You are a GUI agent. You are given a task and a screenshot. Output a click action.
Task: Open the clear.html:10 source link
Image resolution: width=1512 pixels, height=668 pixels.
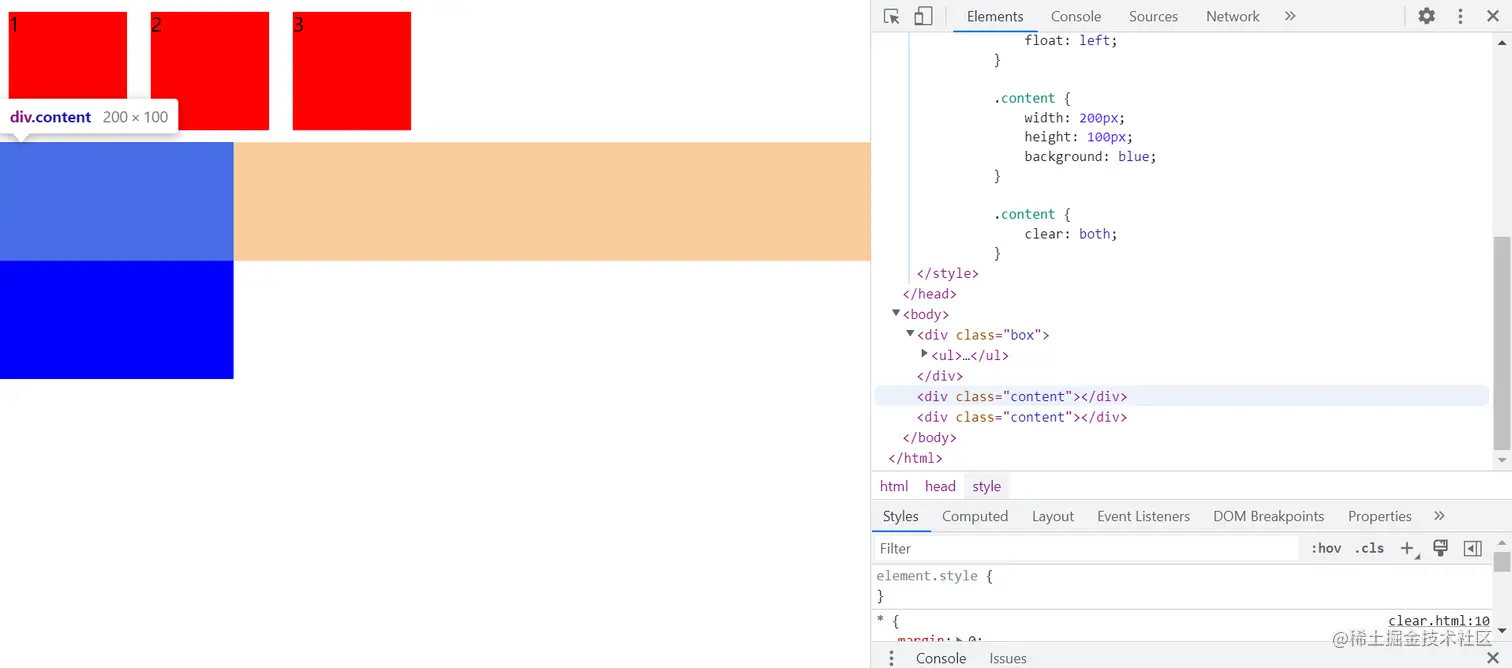pyautogui.click(x=1438, y=621)
